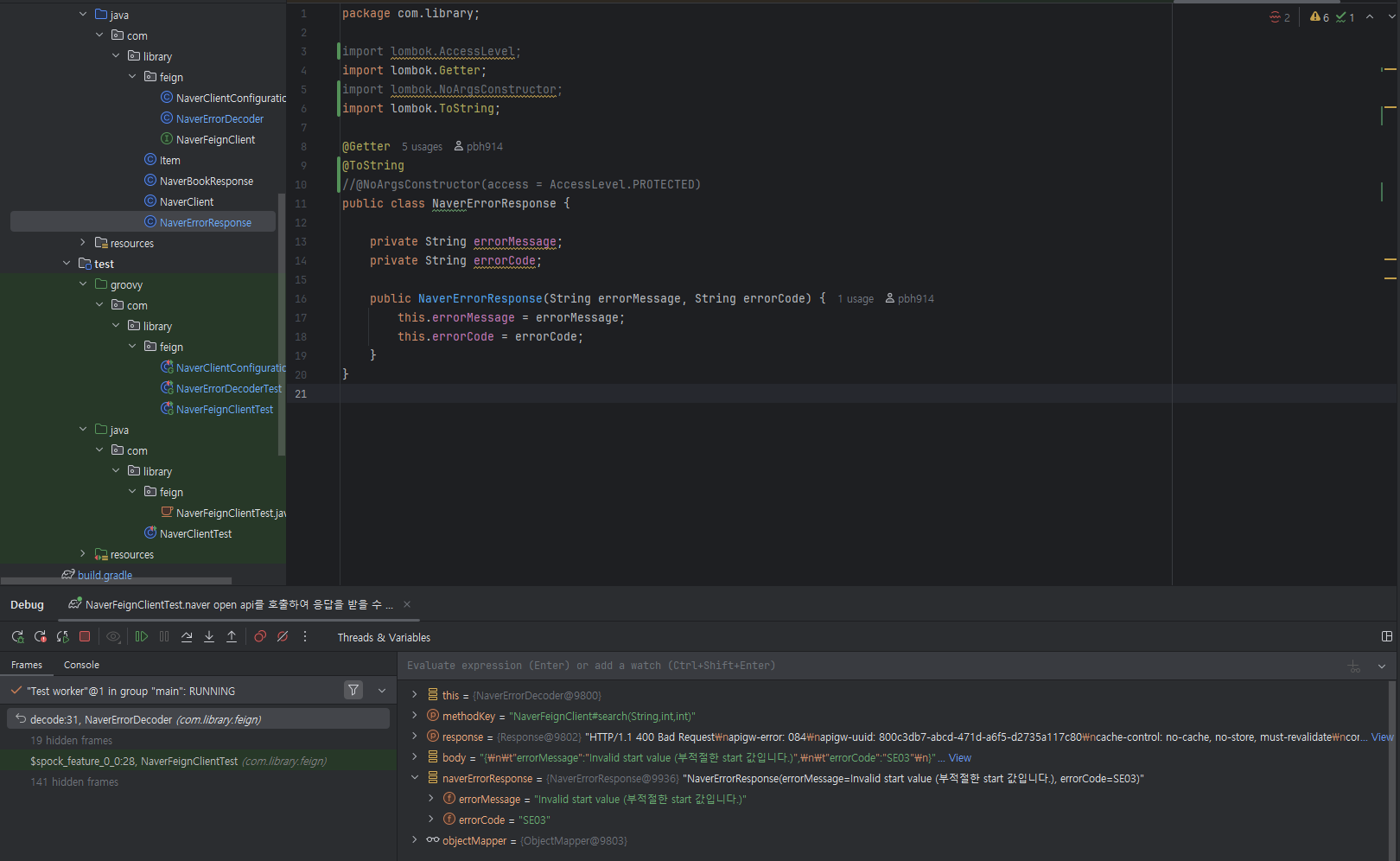The width and height of the screenshot is (1400, 861).
Task: Expand the objectMapper variable
Action: tap(415, 840)
